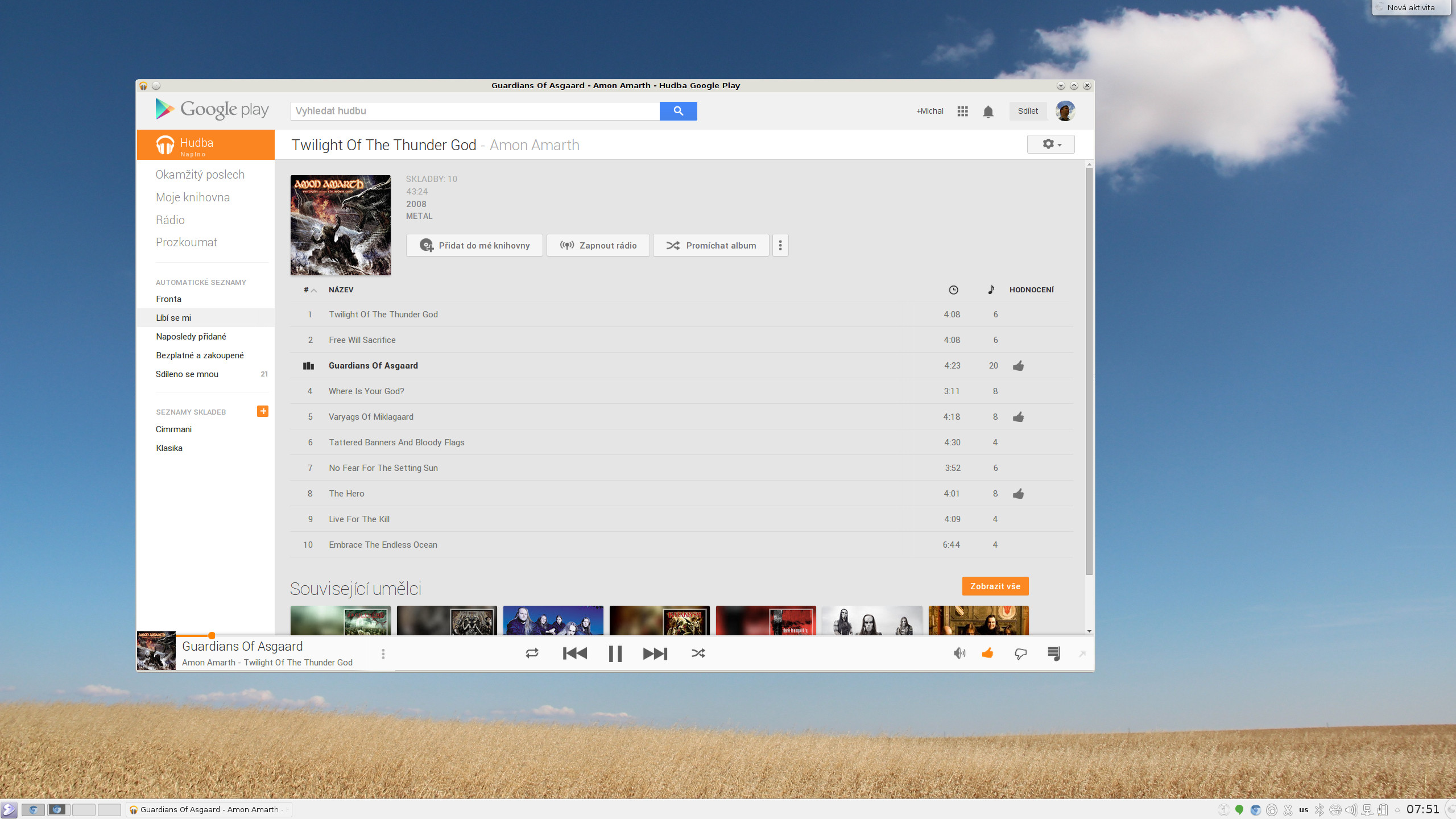Toggle repeat playback
1456x819 pixels.
click(x=532, y=653)
